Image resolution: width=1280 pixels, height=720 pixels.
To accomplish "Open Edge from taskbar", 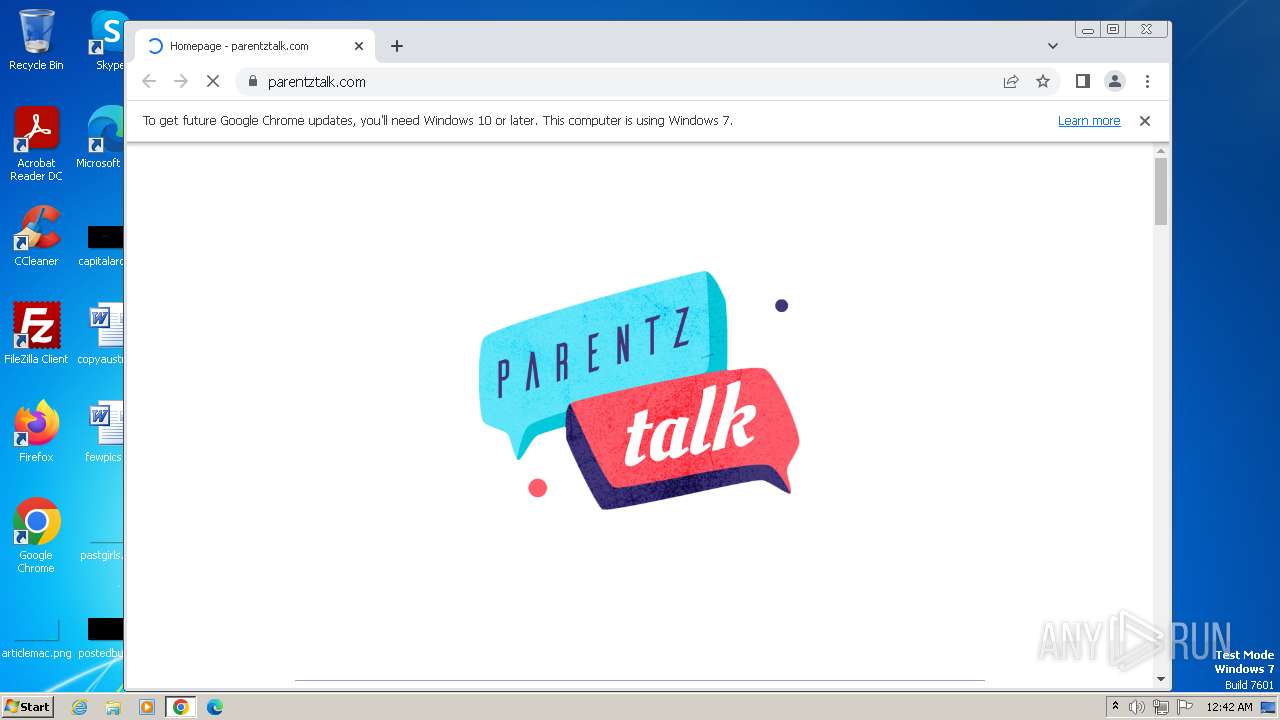I will (x=215, y=707).
